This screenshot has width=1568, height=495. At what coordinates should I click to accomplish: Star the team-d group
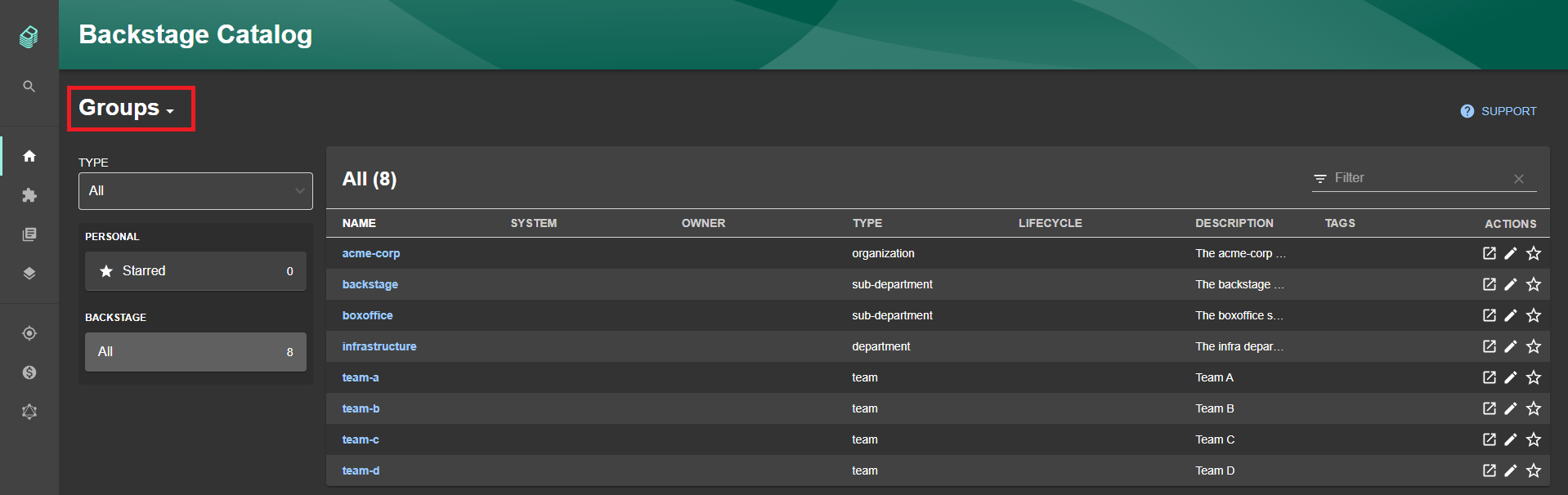(1534, 470)
